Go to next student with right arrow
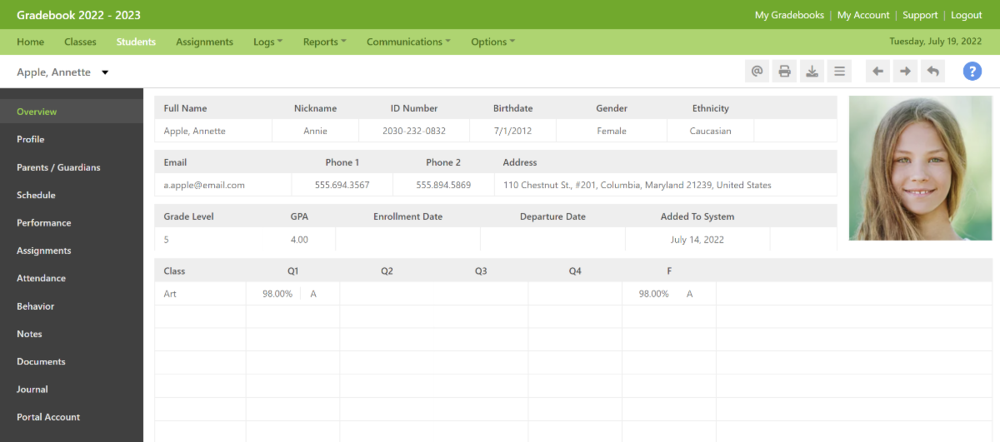The image size is (1000, 442). (905, 71)
